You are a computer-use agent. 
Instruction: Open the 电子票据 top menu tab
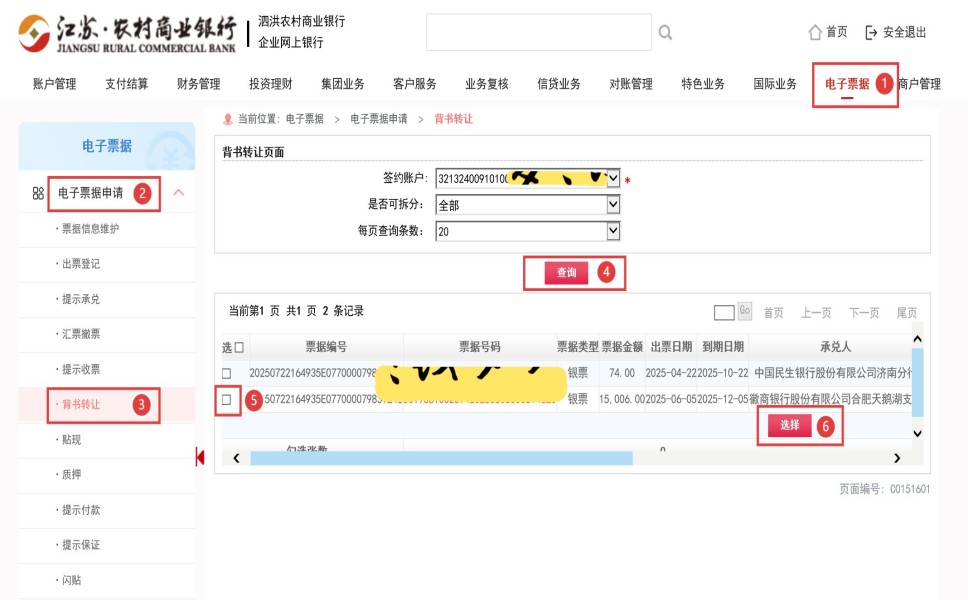click(846, 84)
